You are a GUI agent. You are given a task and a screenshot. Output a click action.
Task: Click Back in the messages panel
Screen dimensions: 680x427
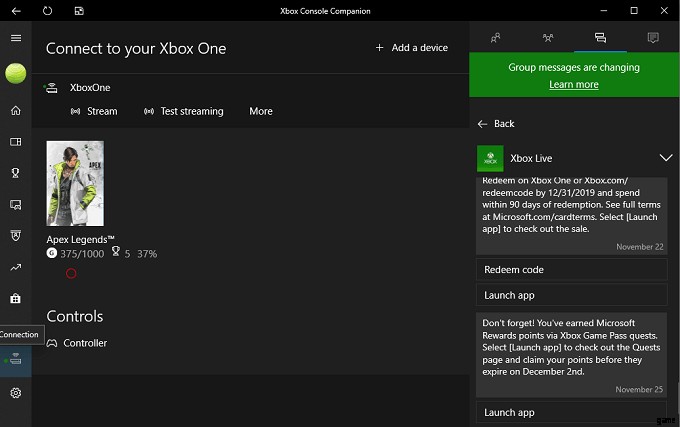(496, 123)
